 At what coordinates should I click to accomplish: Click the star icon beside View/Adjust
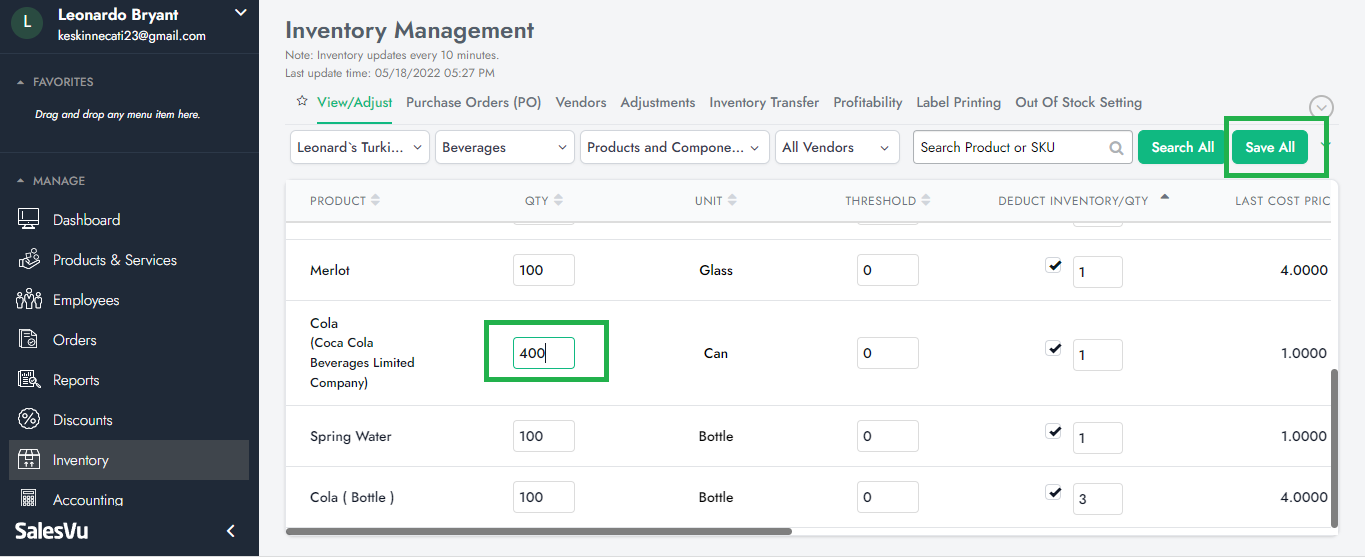(x=301, y=102)
